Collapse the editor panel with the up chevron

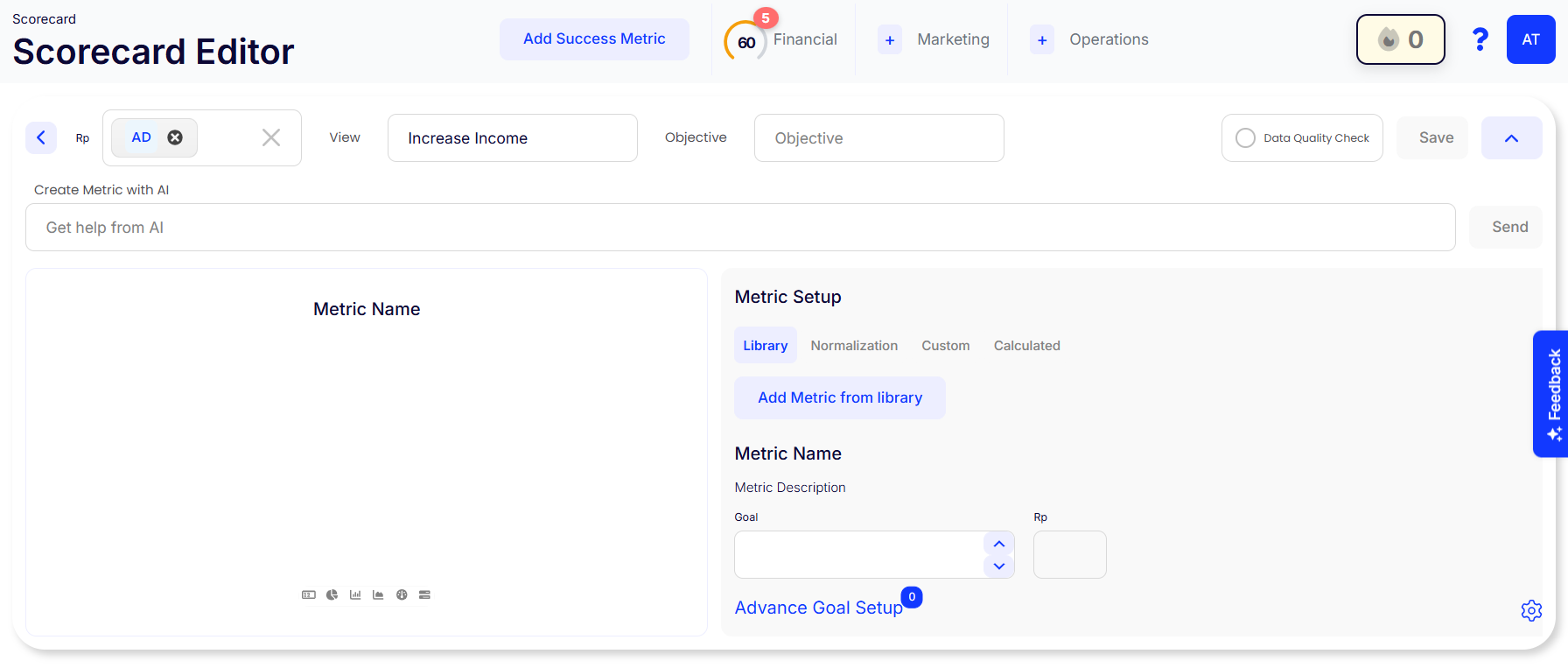(x=1511, y=138)
